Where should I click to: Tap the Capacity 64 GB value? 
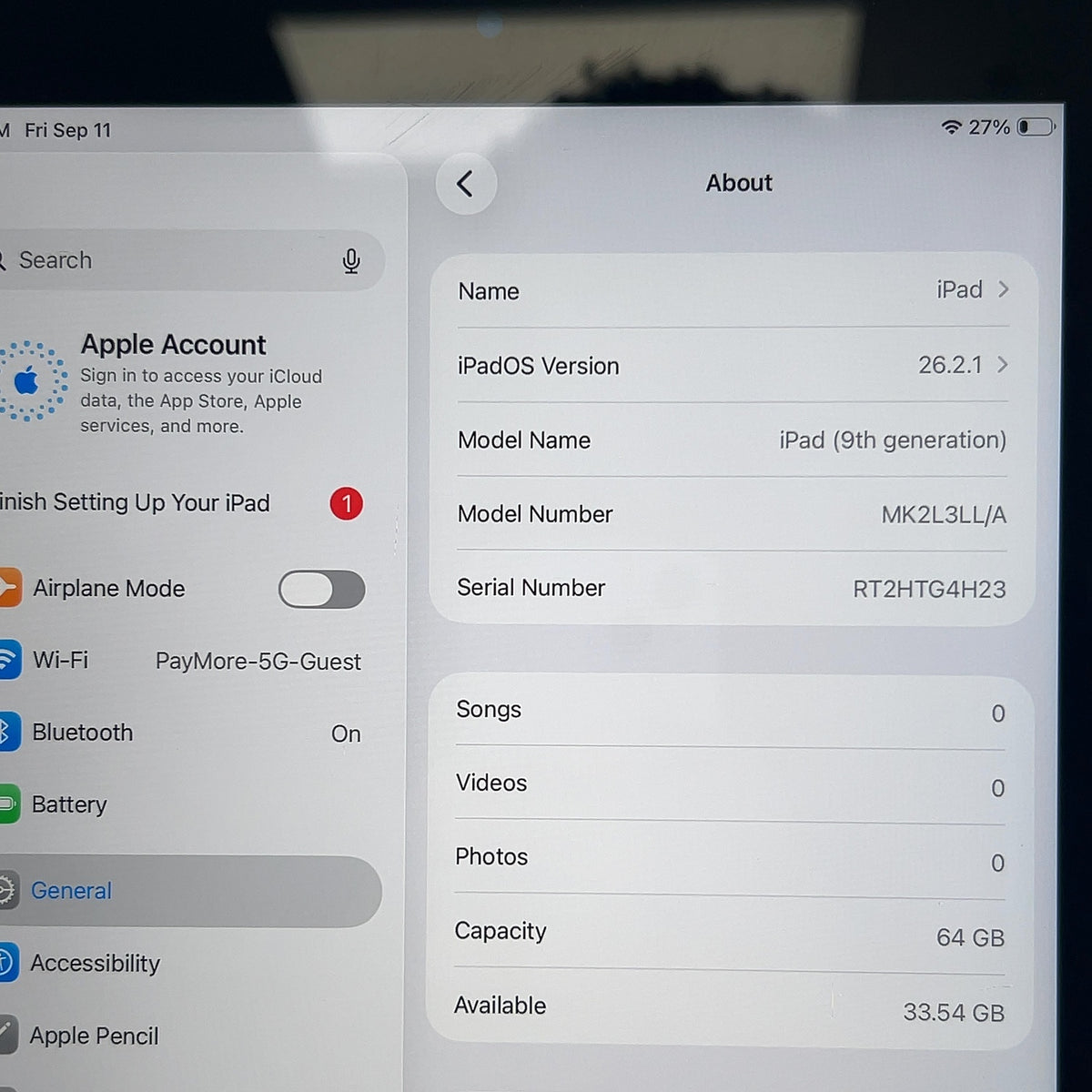(x=970, y=937)
